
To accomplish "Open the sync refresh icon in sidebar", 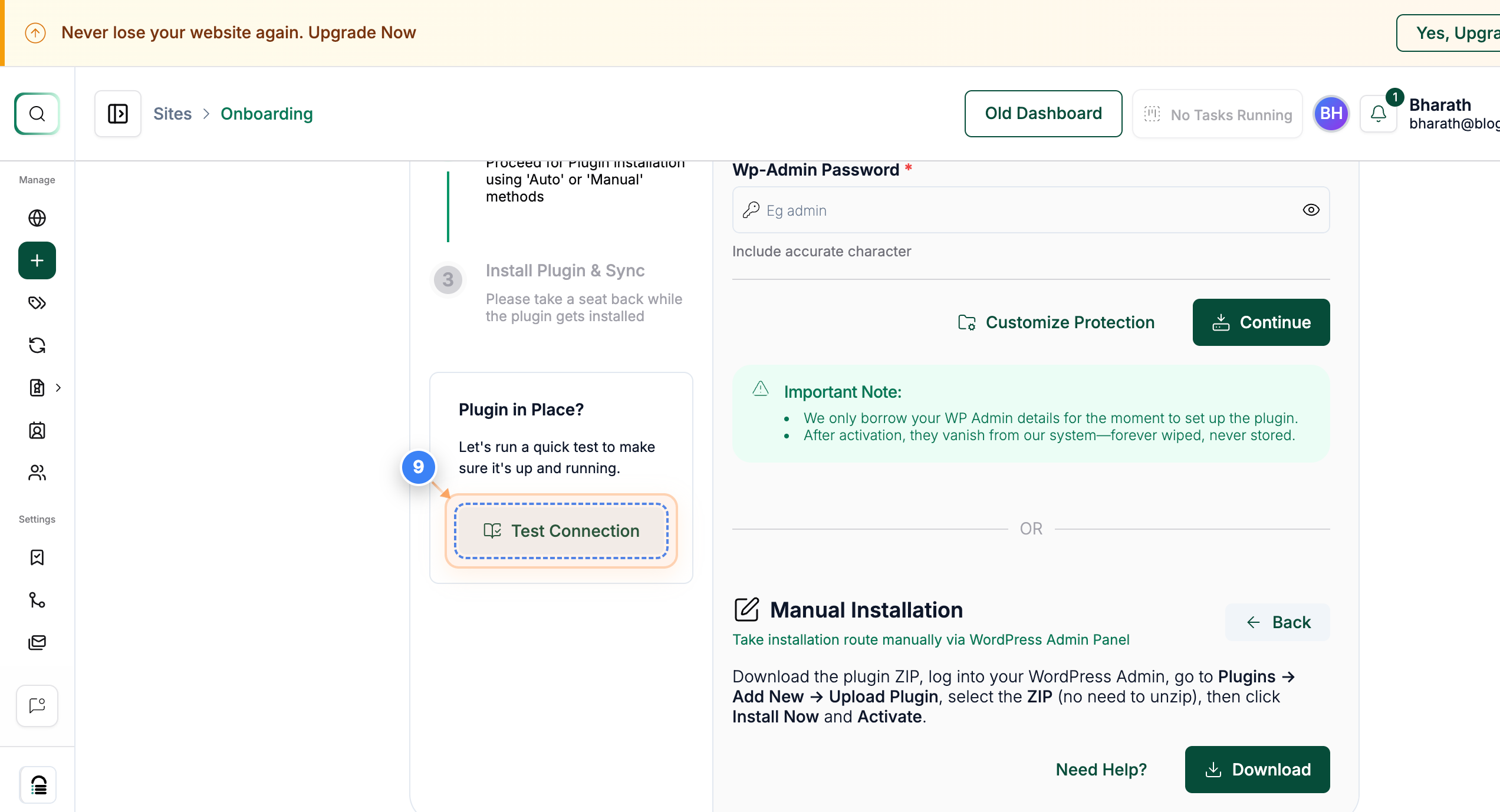I will click(x=37, y=345).
